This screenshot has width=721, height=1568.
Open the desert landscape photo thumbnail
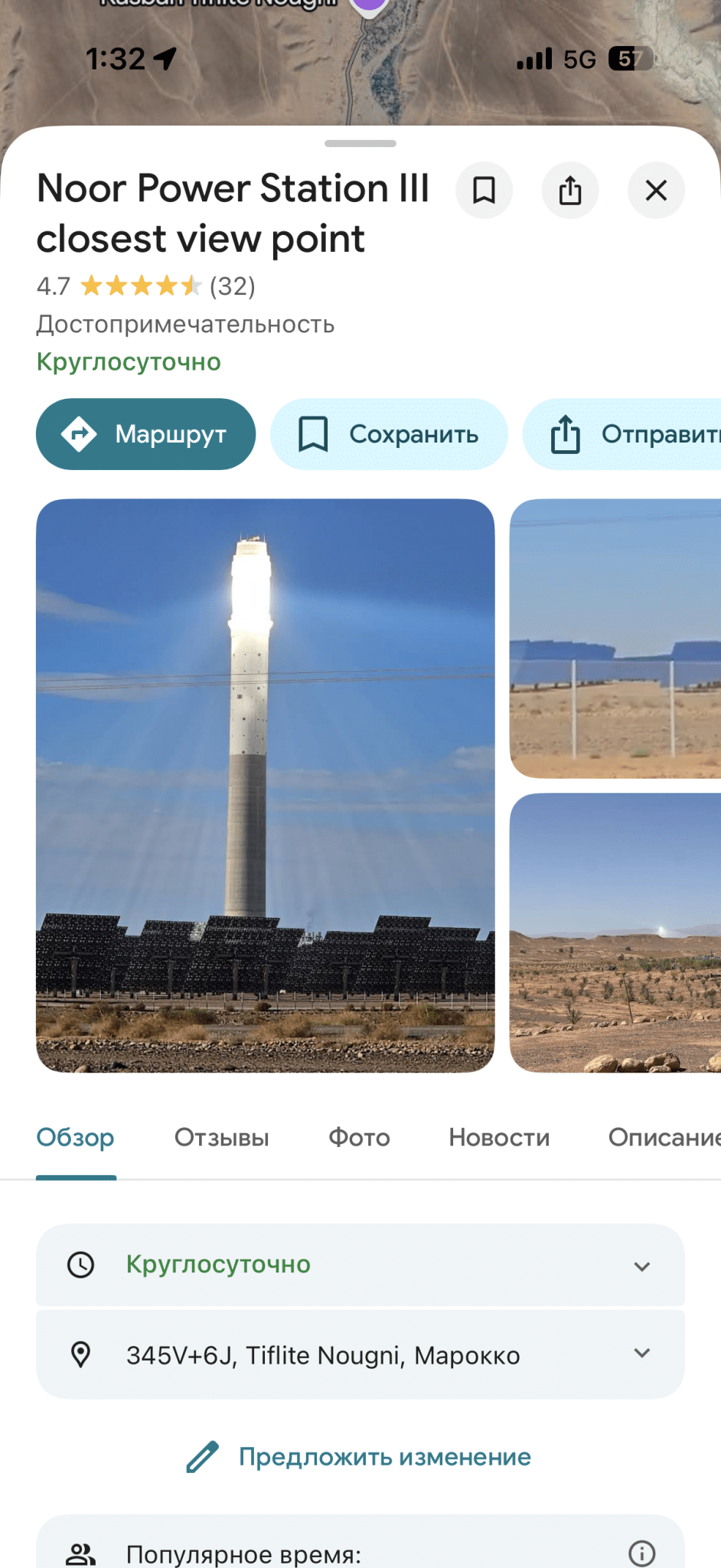[x=615, y=933]
